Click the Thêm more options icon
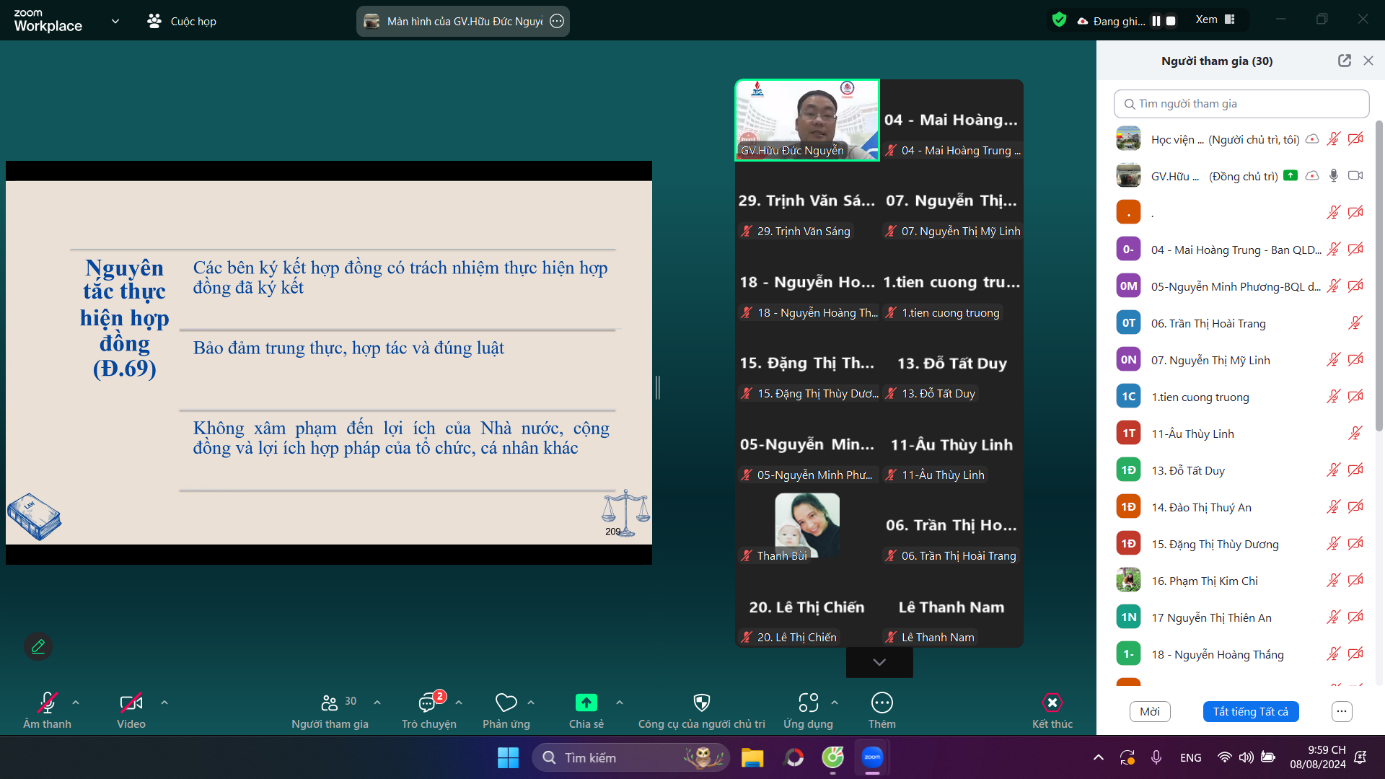The image size is (1385, 779). pyautogui.click(x=881, y=703)
